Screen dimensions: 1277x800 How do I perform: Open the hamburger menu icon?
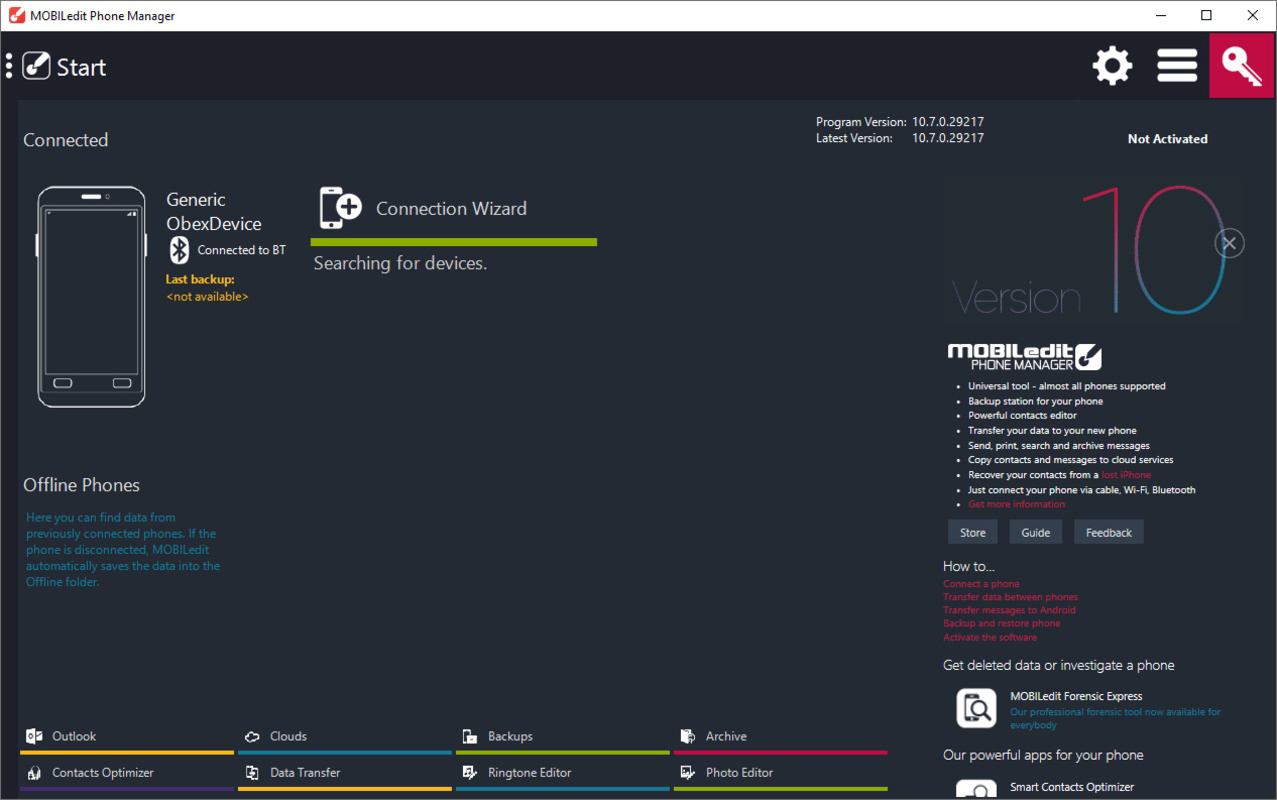point(1177,66)
